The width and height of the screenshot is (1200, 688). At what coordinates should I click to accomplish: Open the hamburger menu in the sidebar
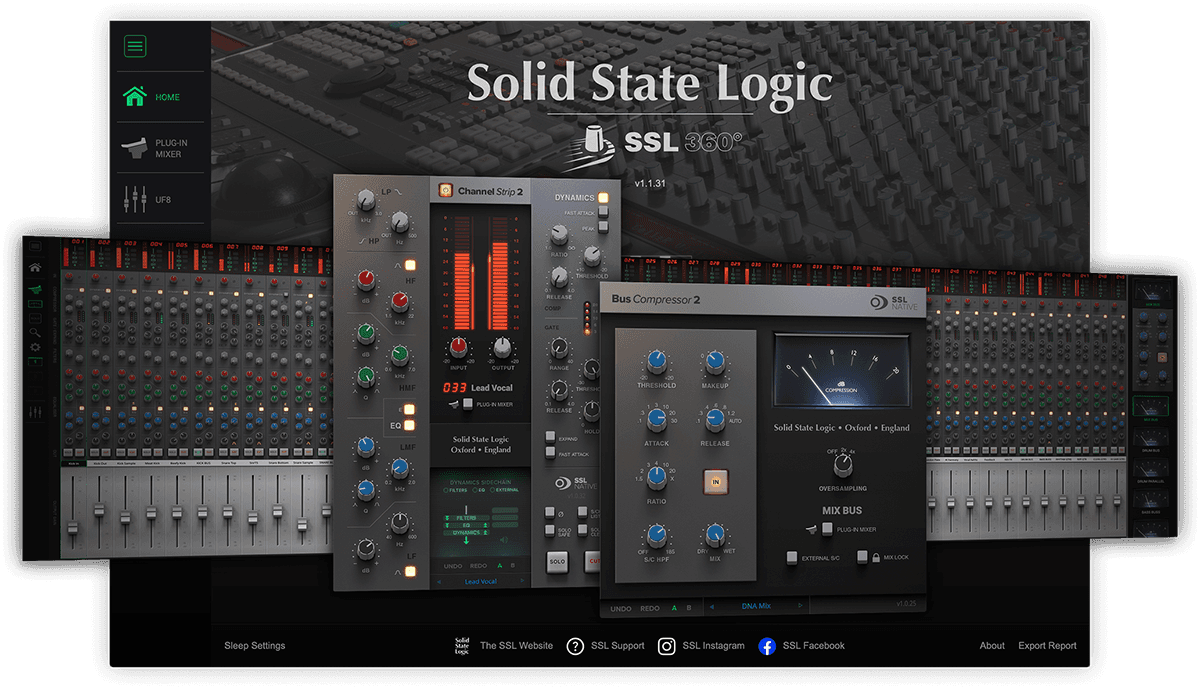135,46
